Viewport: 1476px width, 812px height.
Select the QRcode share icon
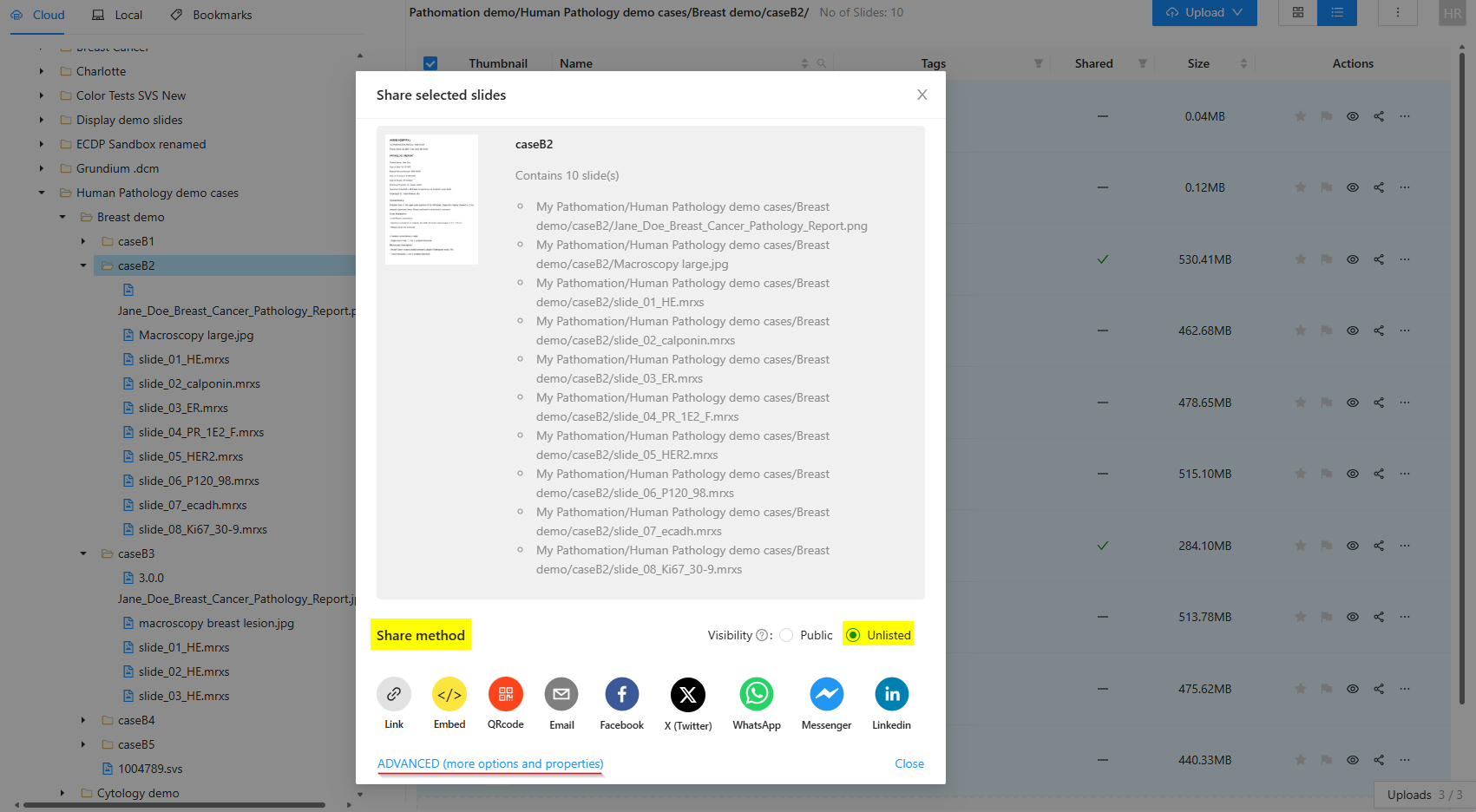pos(506,694)
